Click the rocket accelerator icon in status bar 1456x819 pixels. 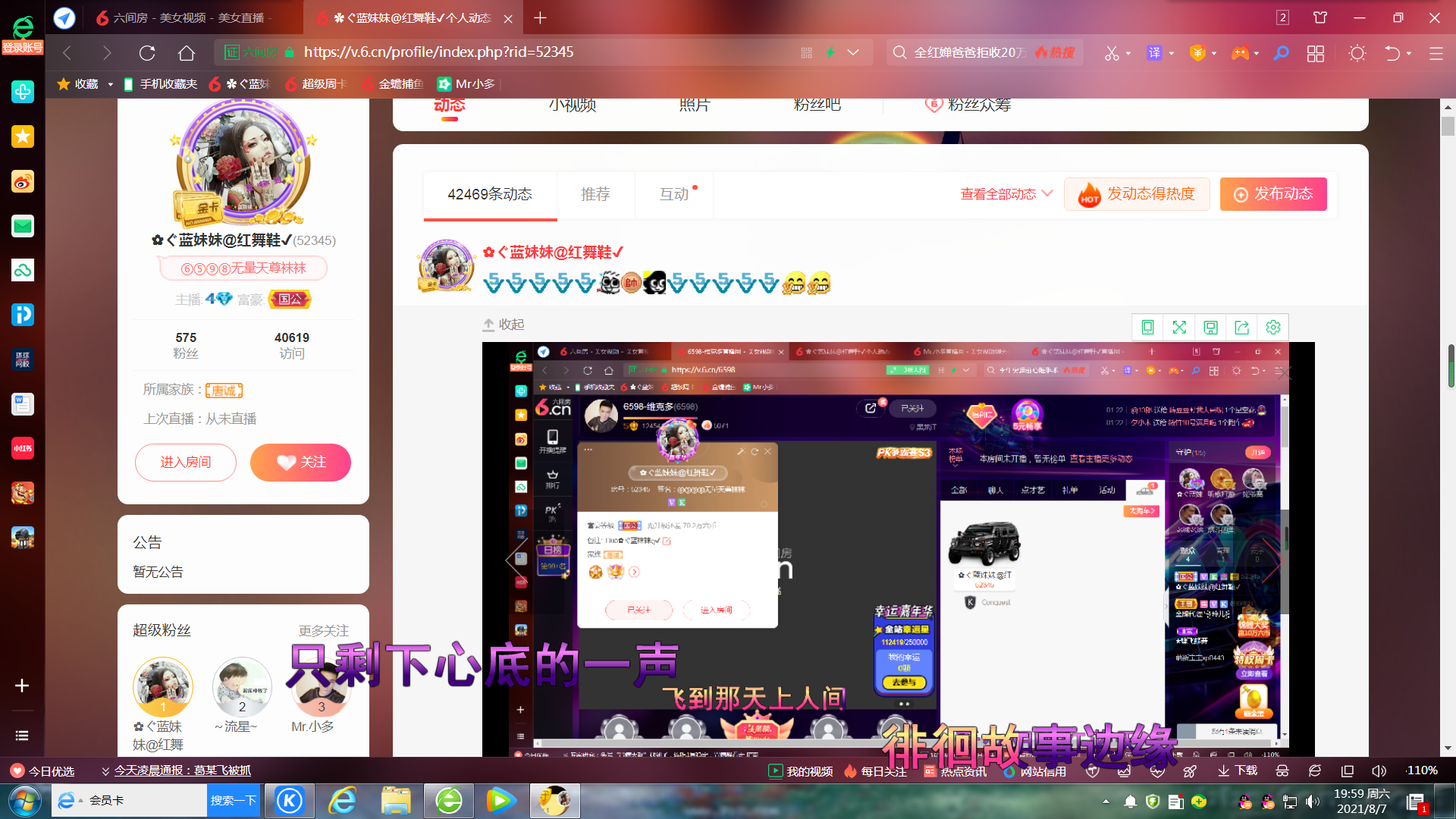[x=1190, y=771]
